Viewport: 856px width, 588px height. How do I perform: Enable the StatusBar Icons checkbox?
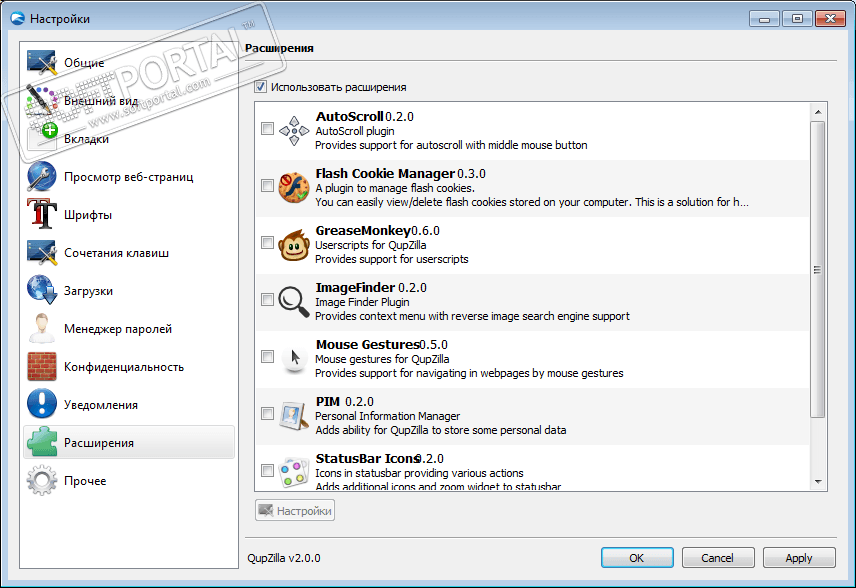pyautogui.click(x=267, y=470)
